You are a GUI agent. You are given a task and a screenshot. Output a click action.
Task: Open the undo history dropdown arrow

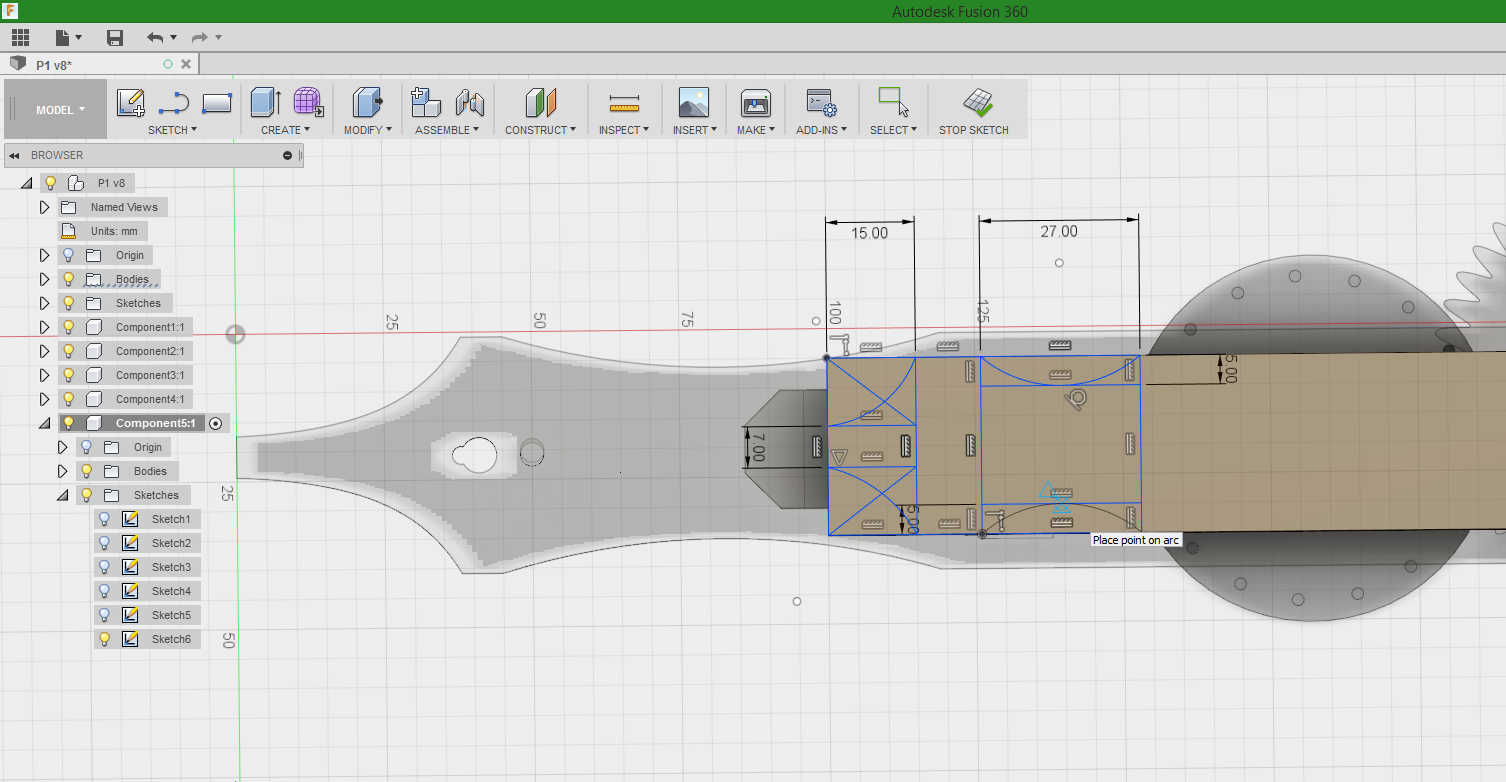tap(174, 38)
